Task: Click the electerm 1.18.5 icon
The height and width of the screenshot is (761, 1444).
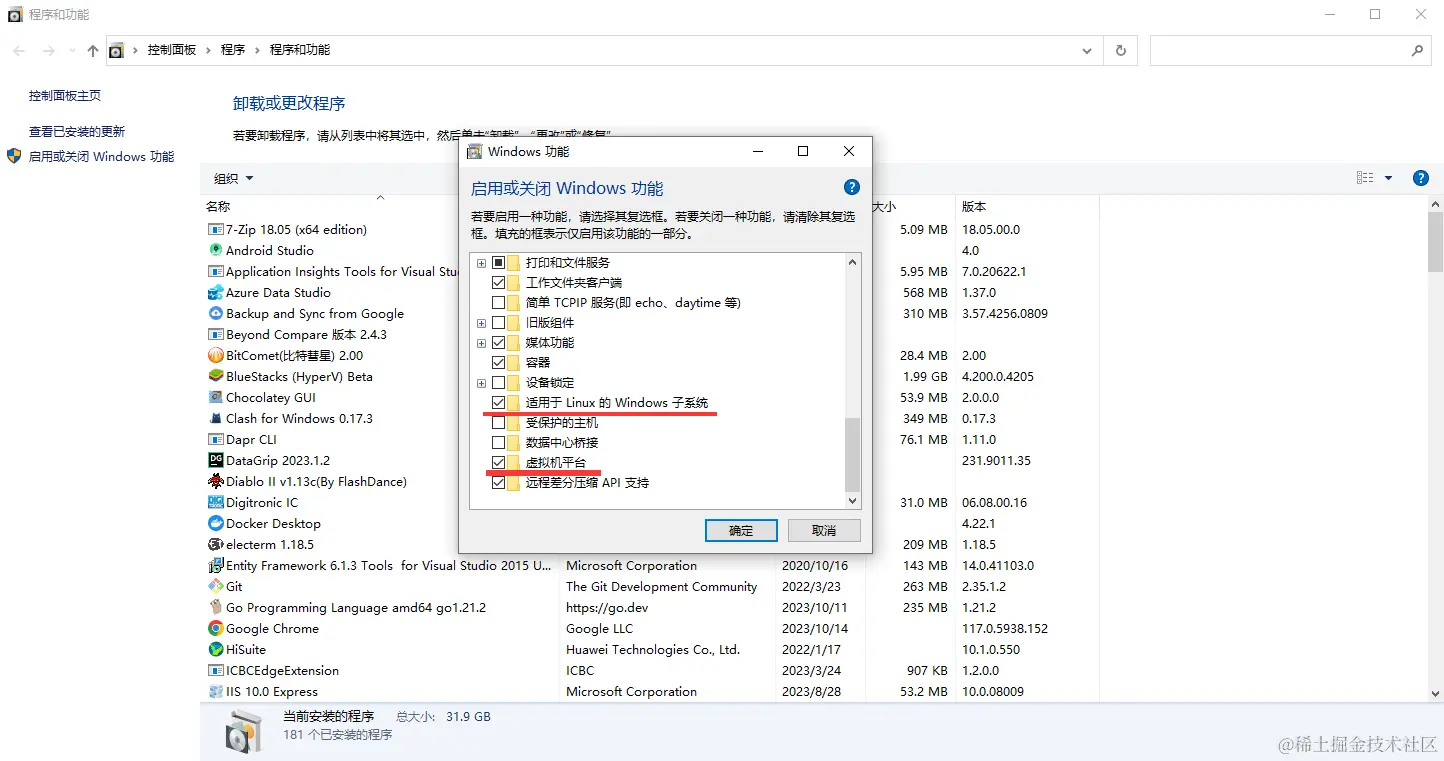Action: point(215,544)
